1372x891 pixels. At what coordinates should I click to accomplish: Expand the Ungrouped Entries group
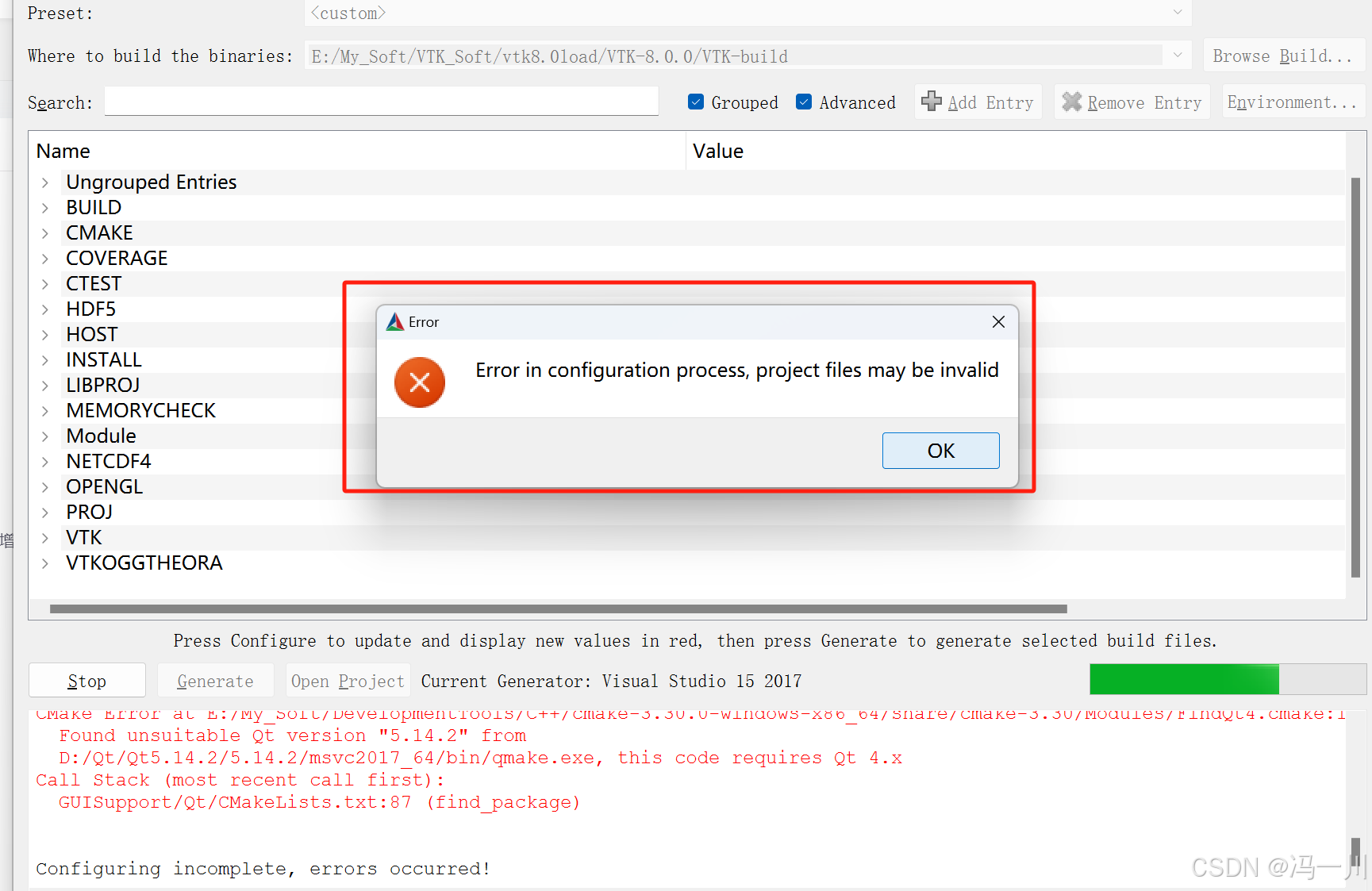pos(45,182)
